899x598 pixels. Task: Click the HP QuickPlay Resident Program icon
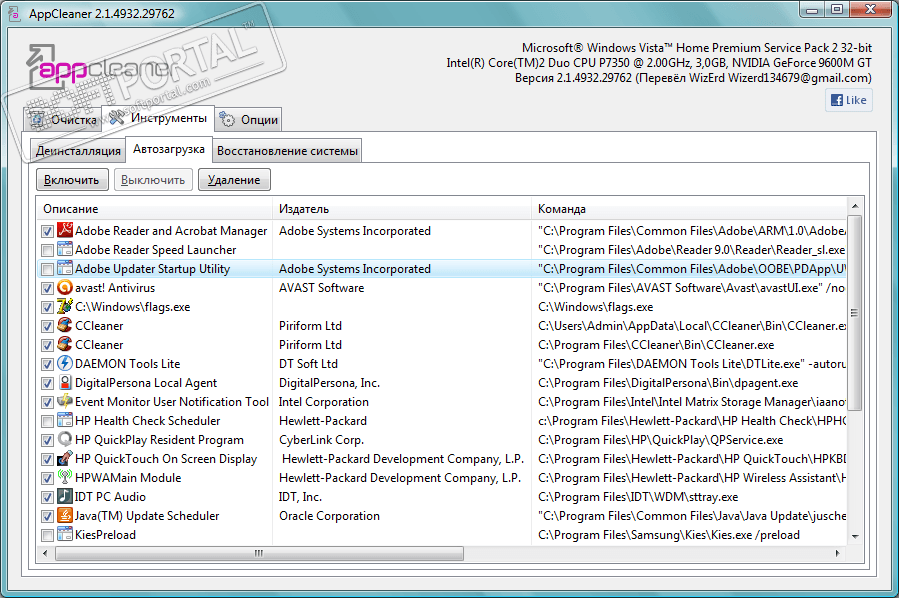coord(65,439)
